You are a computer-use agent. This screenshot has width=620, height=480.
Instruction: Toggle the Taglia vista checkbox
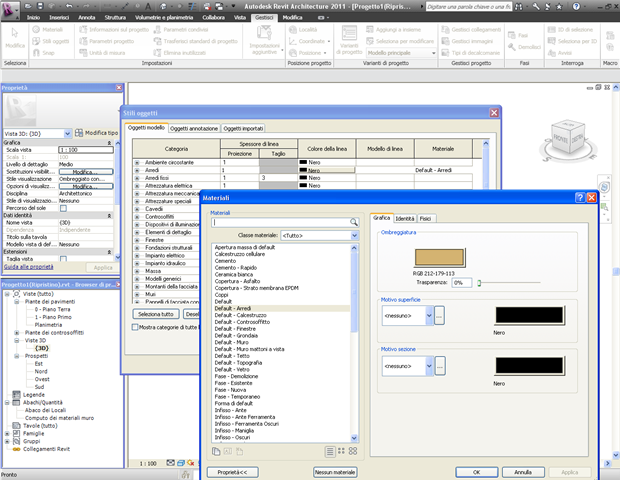(63, 258)
